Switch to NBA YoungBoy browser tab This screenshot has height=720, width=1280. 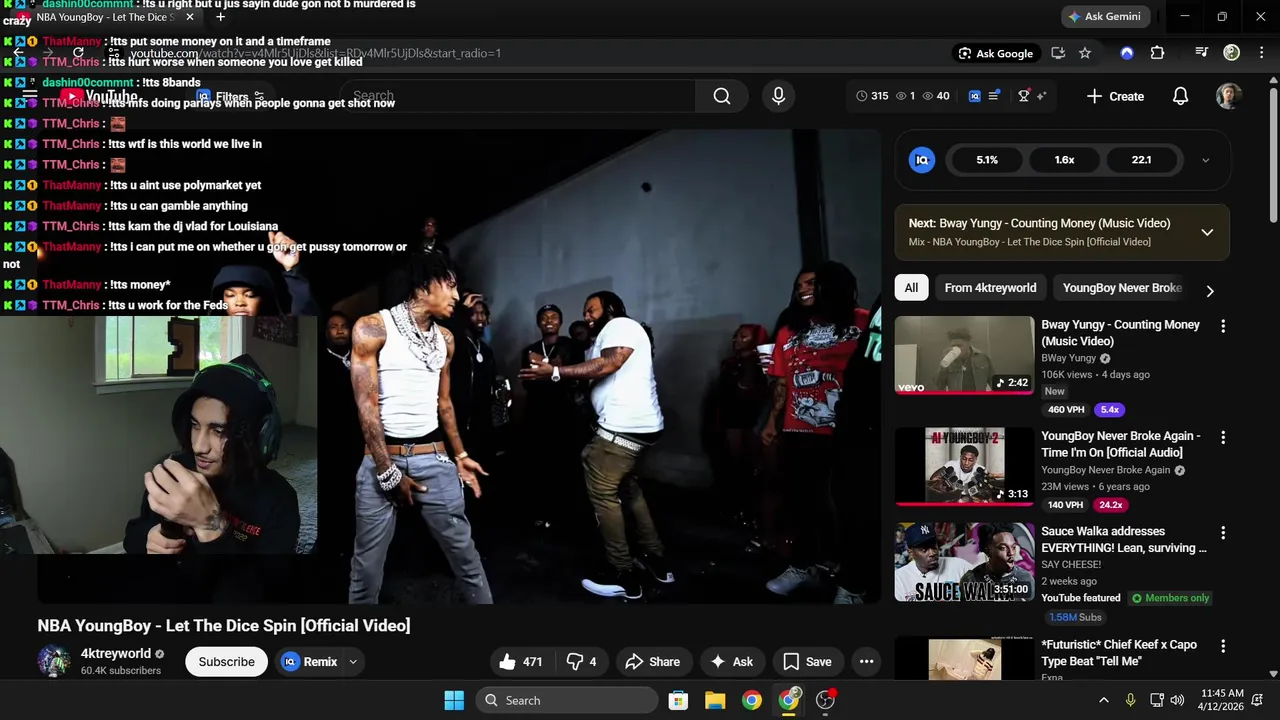105,17
